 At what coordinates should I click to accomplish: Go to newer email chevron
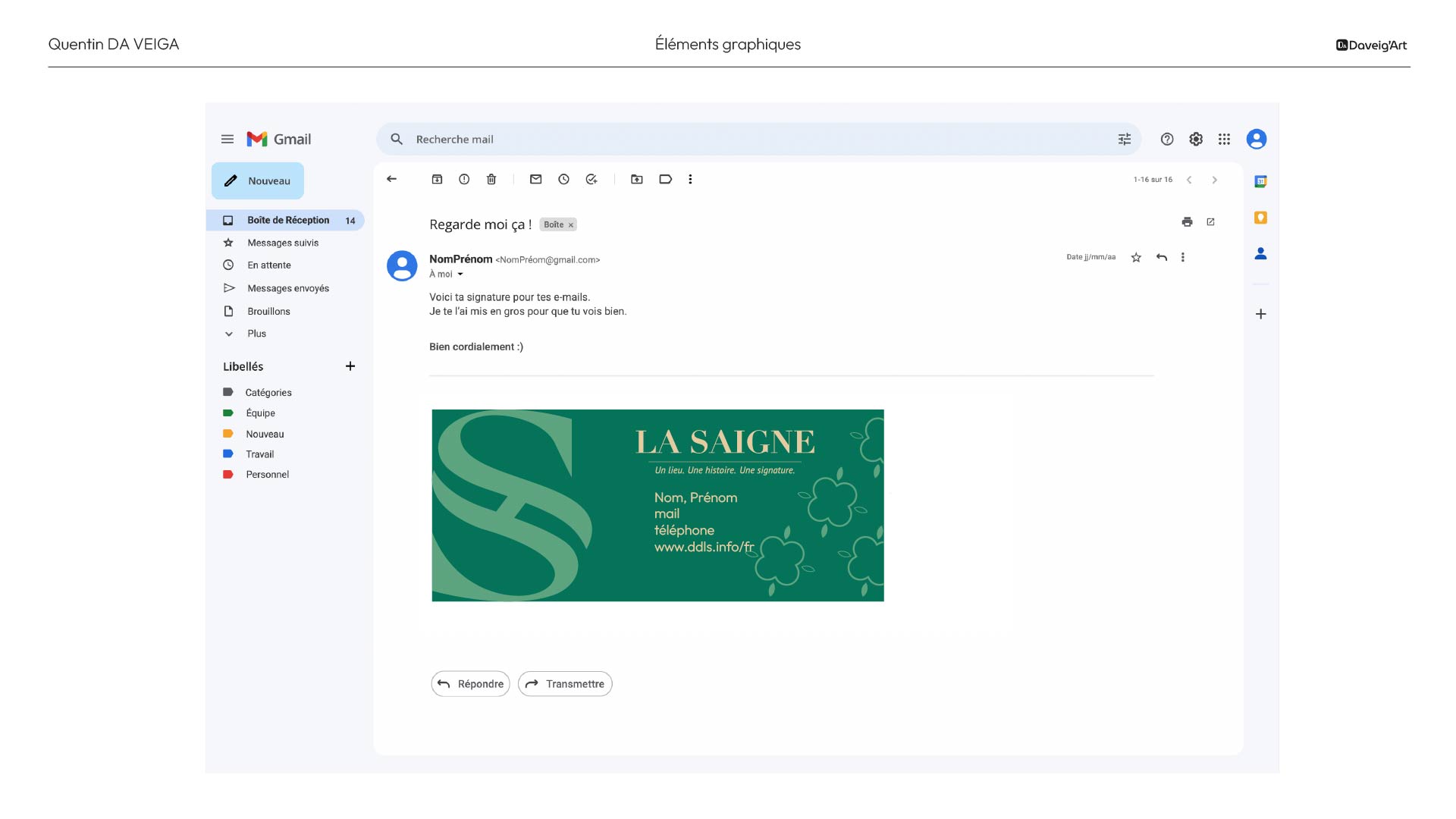coord(1189,180)
